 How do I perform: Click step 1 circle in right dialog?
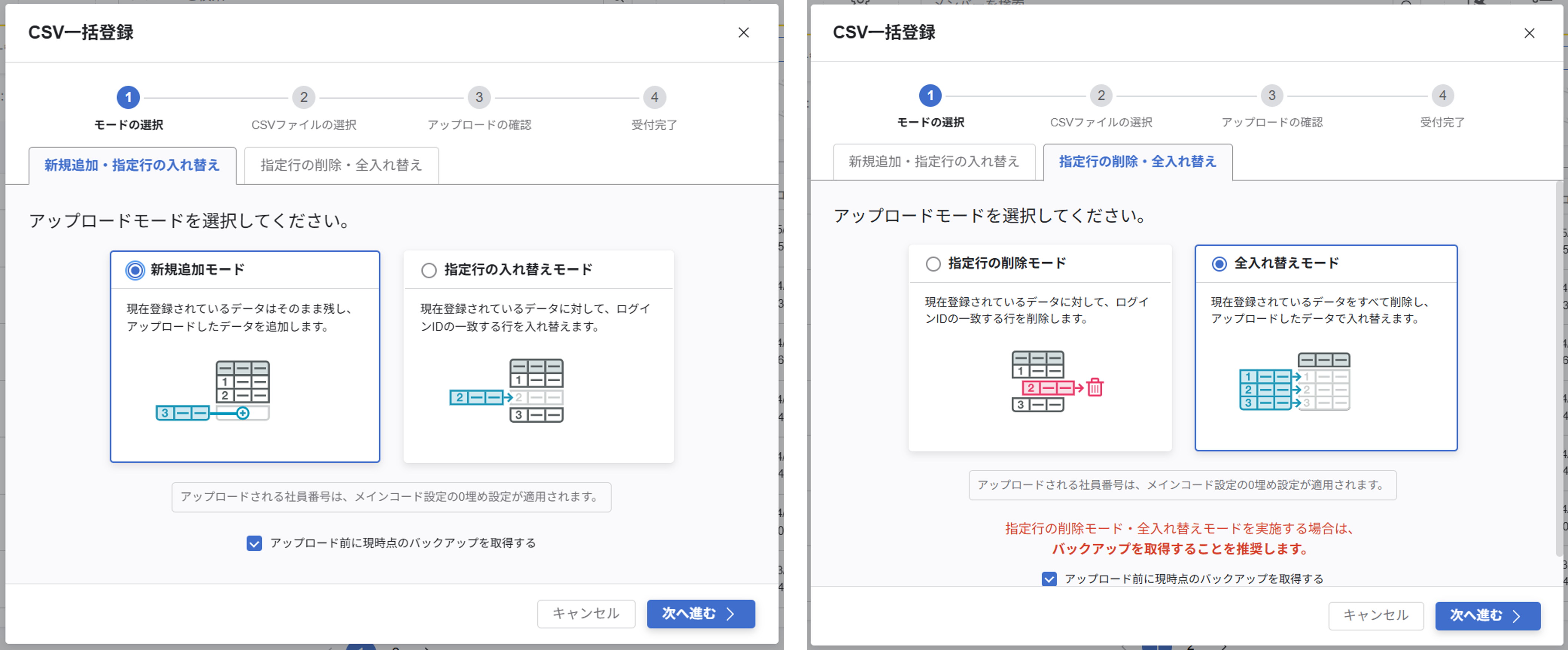pyautogui.click(x=930, y=96)
